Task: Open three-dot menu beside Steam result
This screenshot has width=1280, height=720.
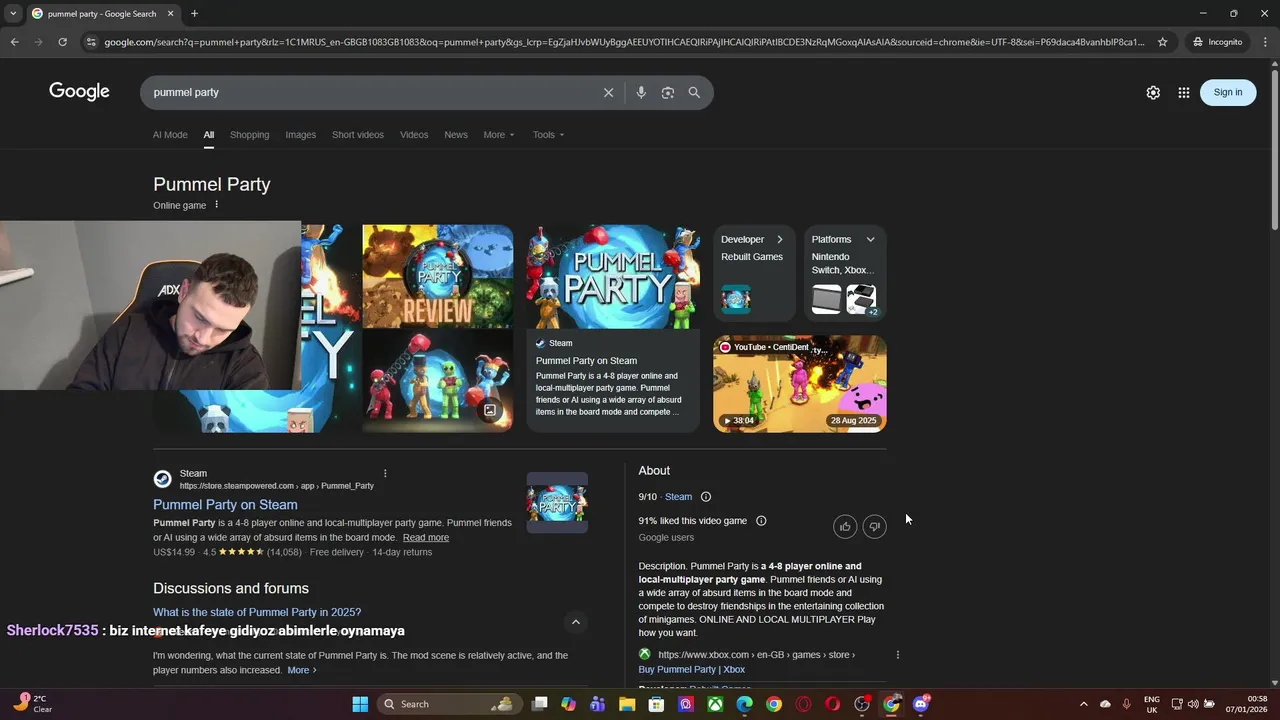Action: [x=385, y=474]
